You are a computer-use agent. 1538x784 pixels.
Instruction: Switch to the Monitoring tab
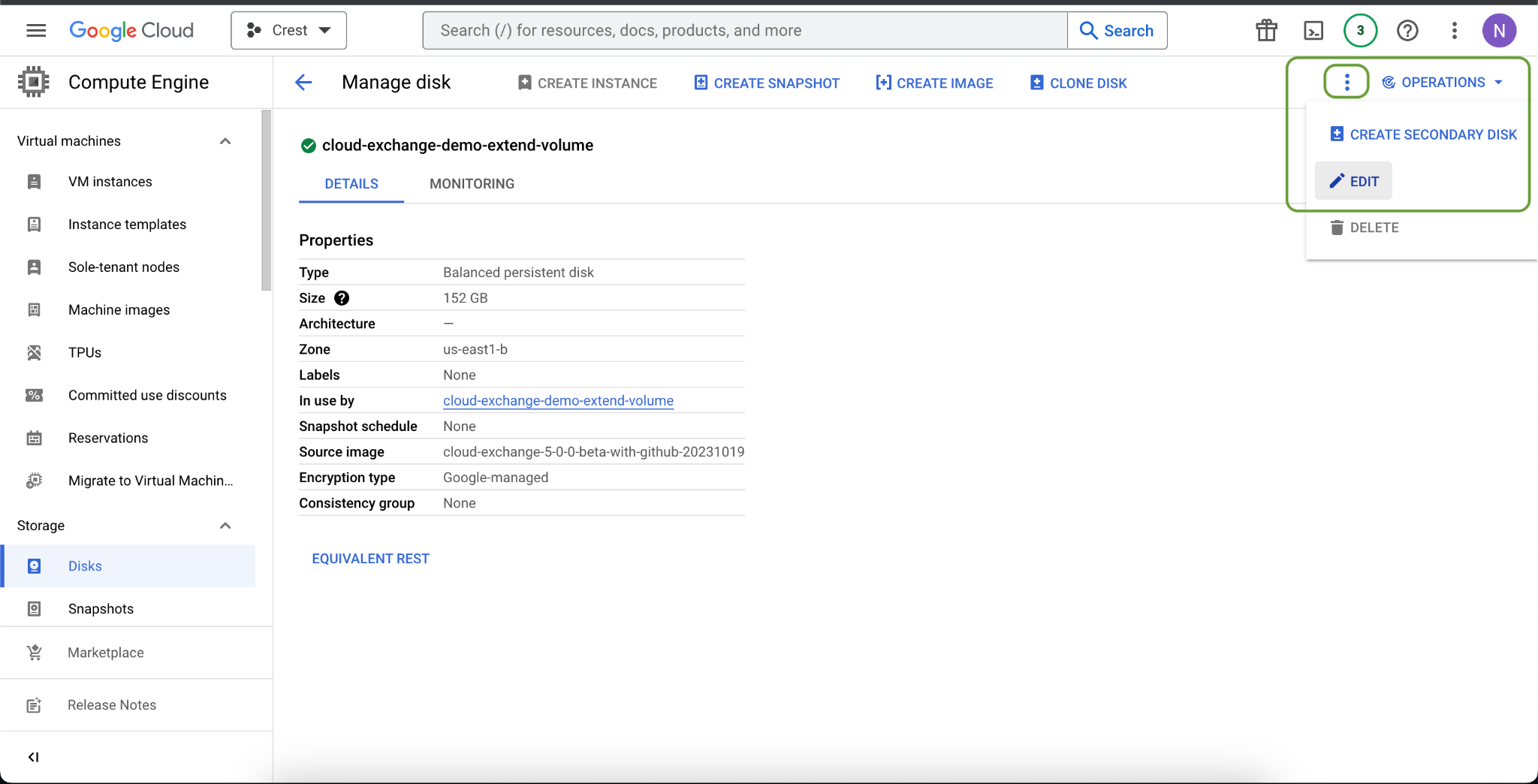pos(472,184)
